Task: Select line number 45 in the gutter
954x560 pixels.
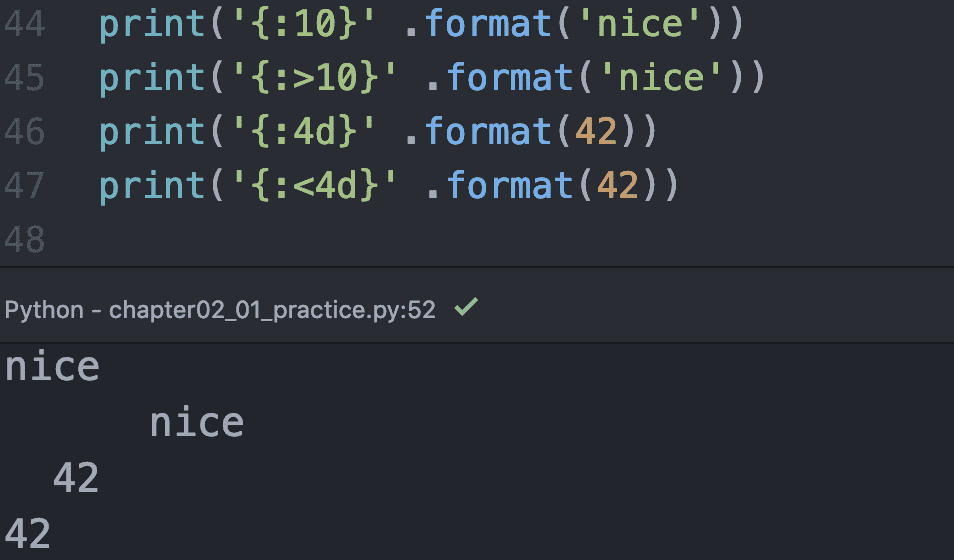Action: tap(24, 78)
